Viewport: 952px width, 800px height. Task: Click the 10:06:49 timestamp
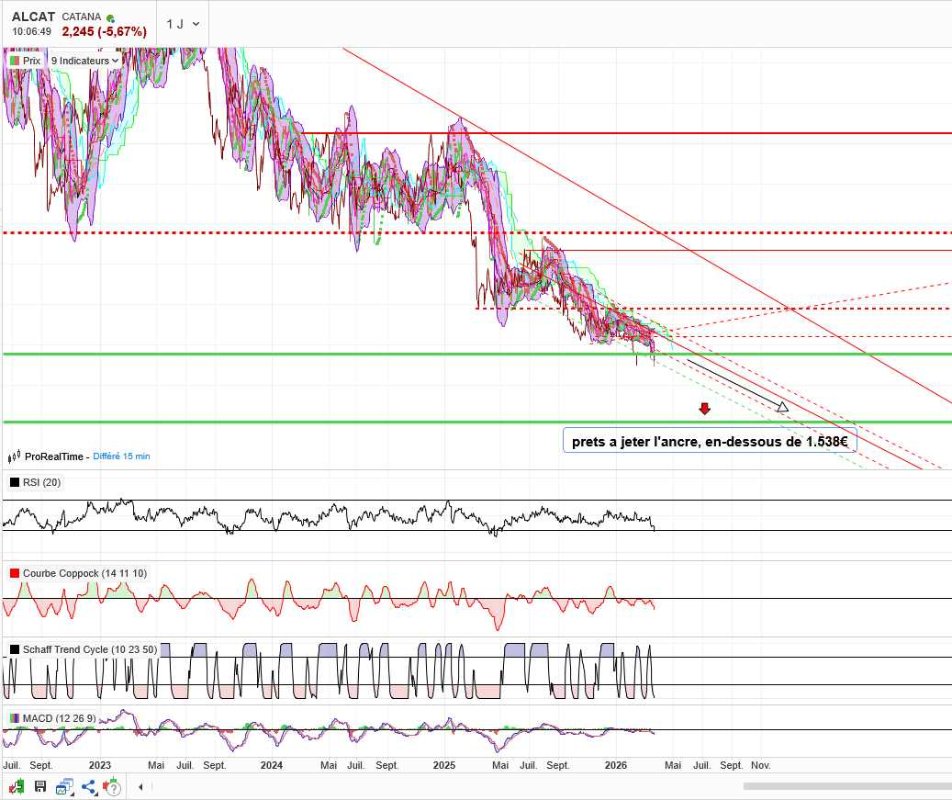click(x=32, y=32)
